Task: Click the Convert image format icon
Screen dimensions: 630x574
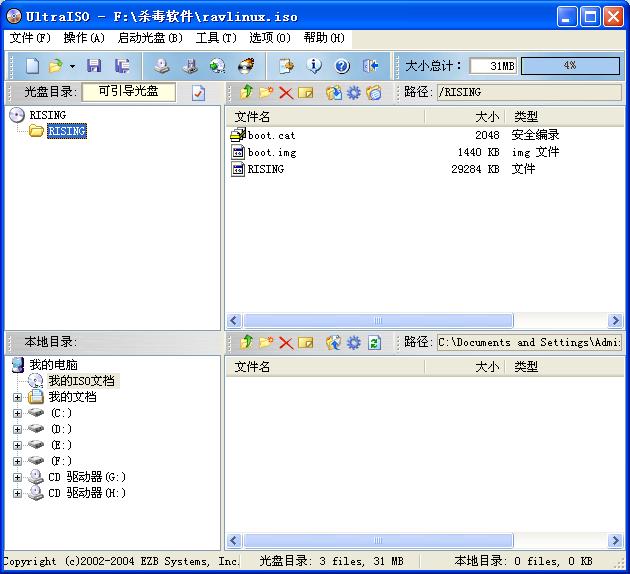Action: click(x=217, y=66)
